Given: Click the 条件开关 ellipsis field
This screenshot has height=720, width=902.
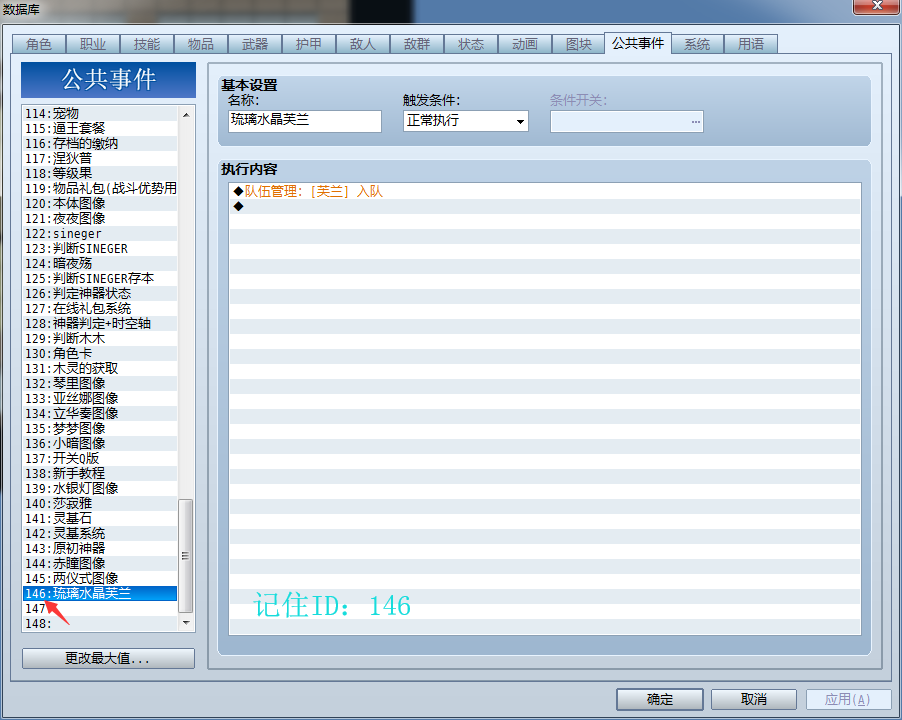Looking at the screenshot, I should (x=627, y=121).
